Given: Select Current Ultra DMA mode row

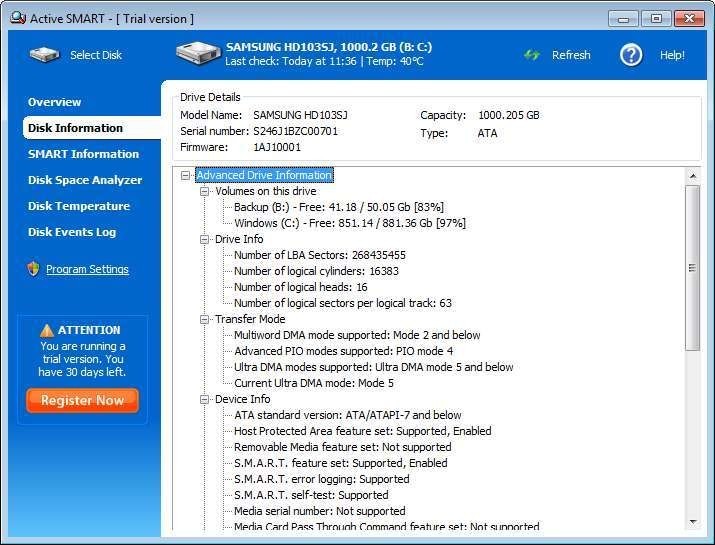Looking at the screenshot, I should click(314, 383).
